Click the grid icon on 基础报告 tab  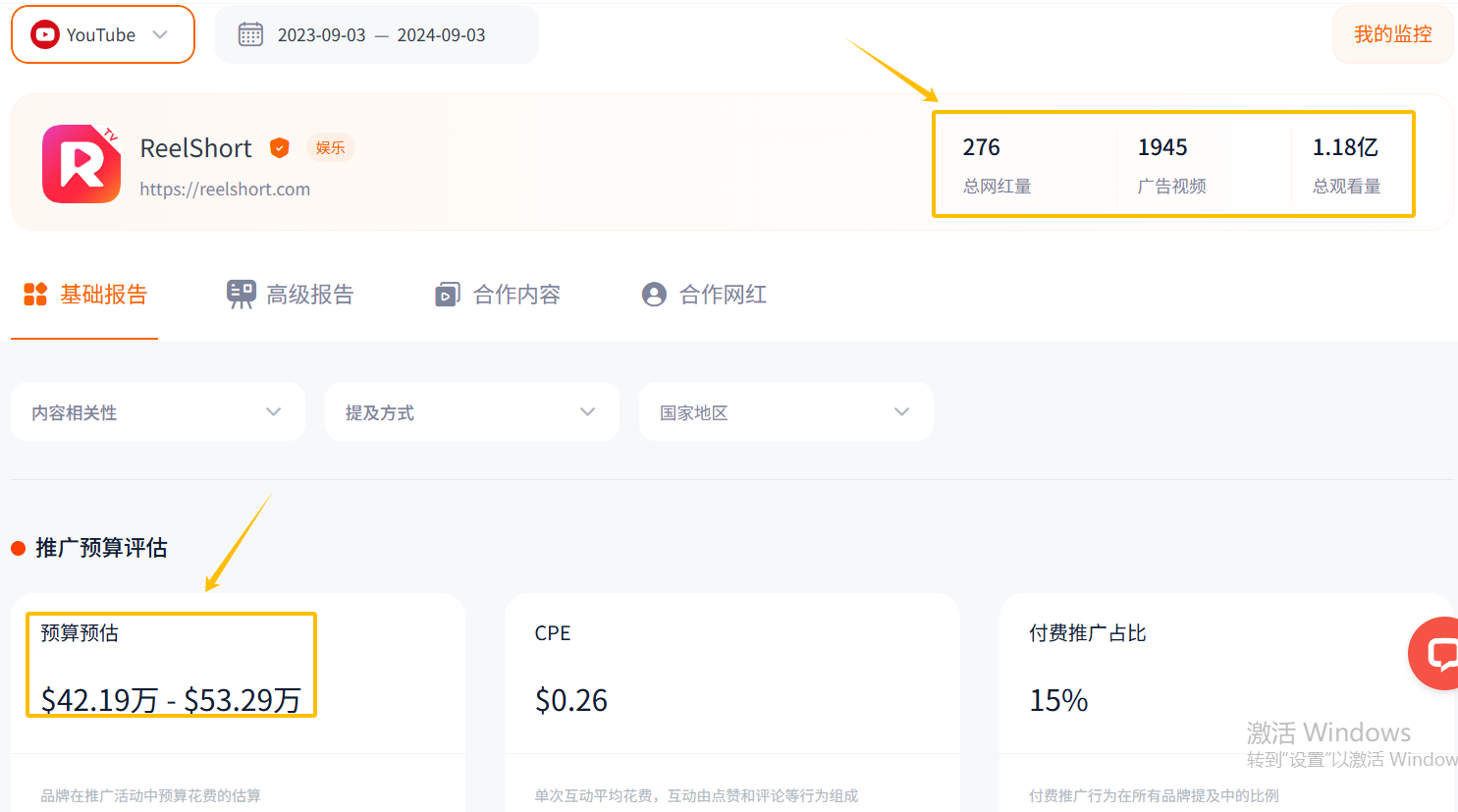pyautogui.click(x=35, y=294)
